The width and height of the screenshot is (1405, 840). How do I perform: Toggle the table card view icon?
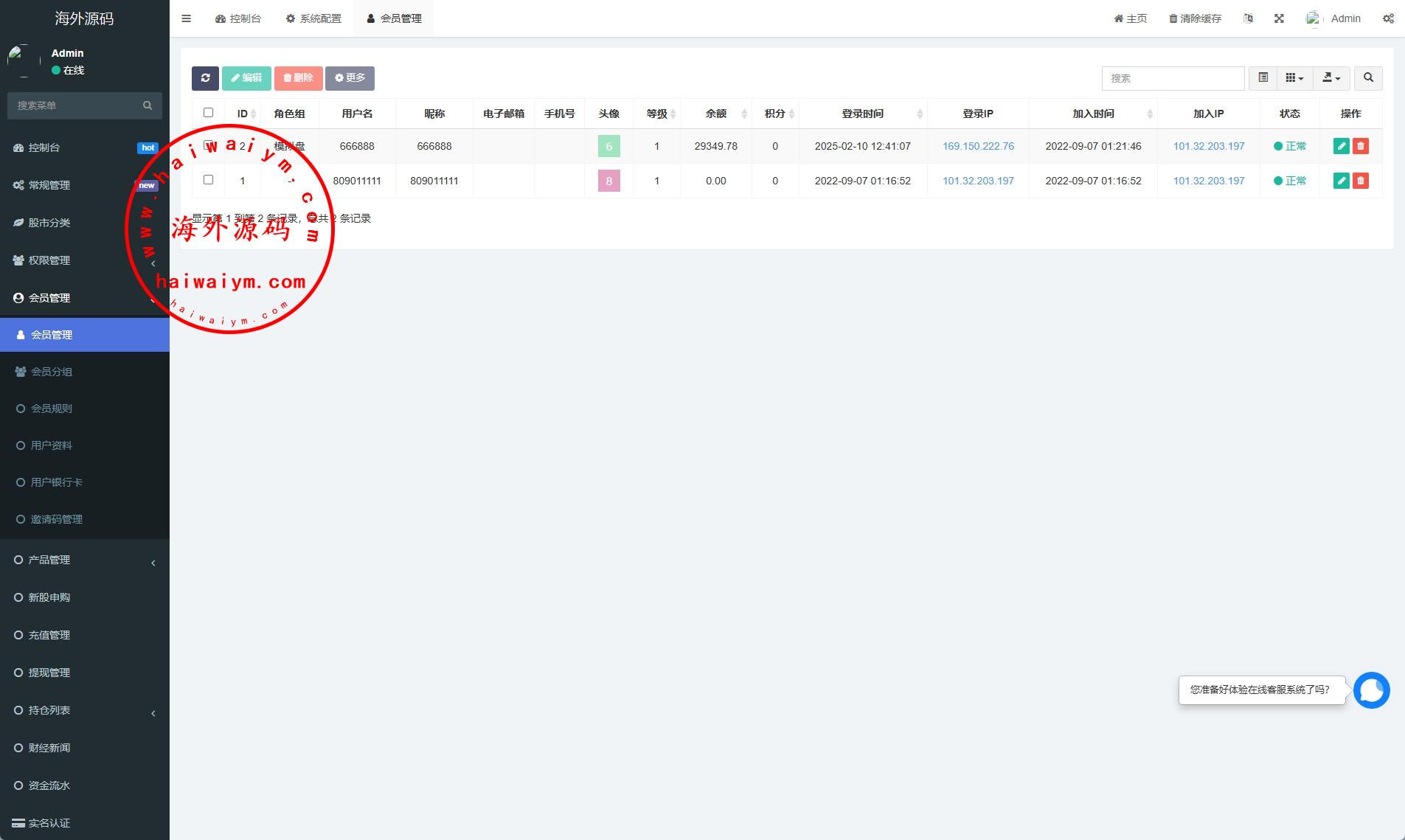(1263, 78)
